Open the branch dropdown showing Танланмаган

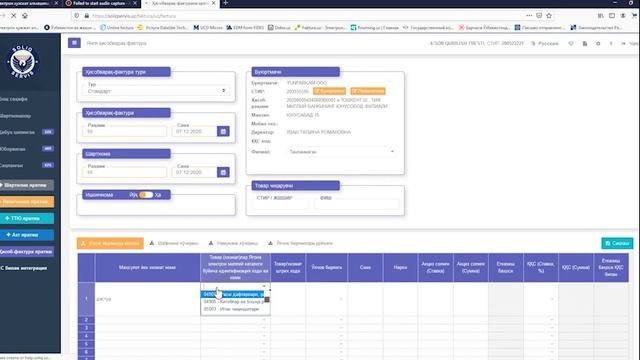[341, 152]
